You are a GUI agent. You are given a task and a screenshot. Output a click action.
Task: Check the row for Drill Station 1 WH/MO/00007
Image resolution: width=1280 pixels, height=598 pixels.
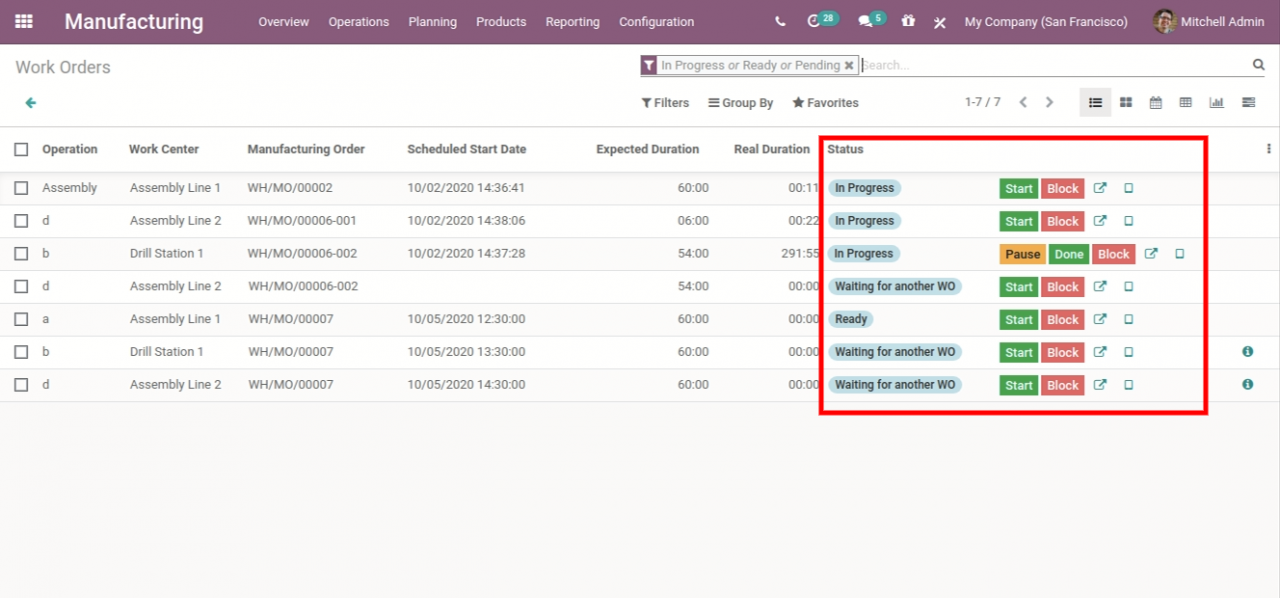pyautogui.click(x=21, y=351)
